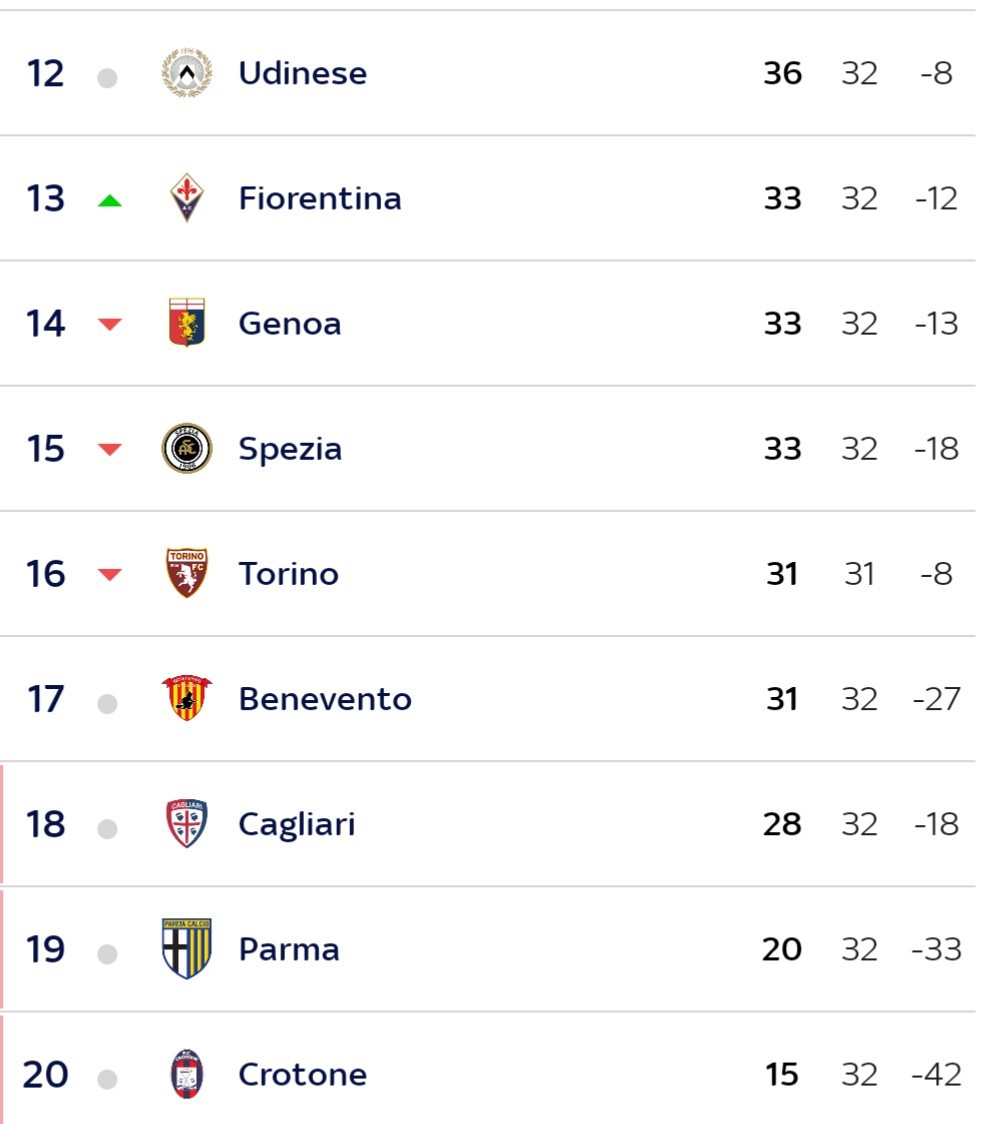Click Fiorentina's green up arrow indicator

pyautogui.click(x=109, y=201)
